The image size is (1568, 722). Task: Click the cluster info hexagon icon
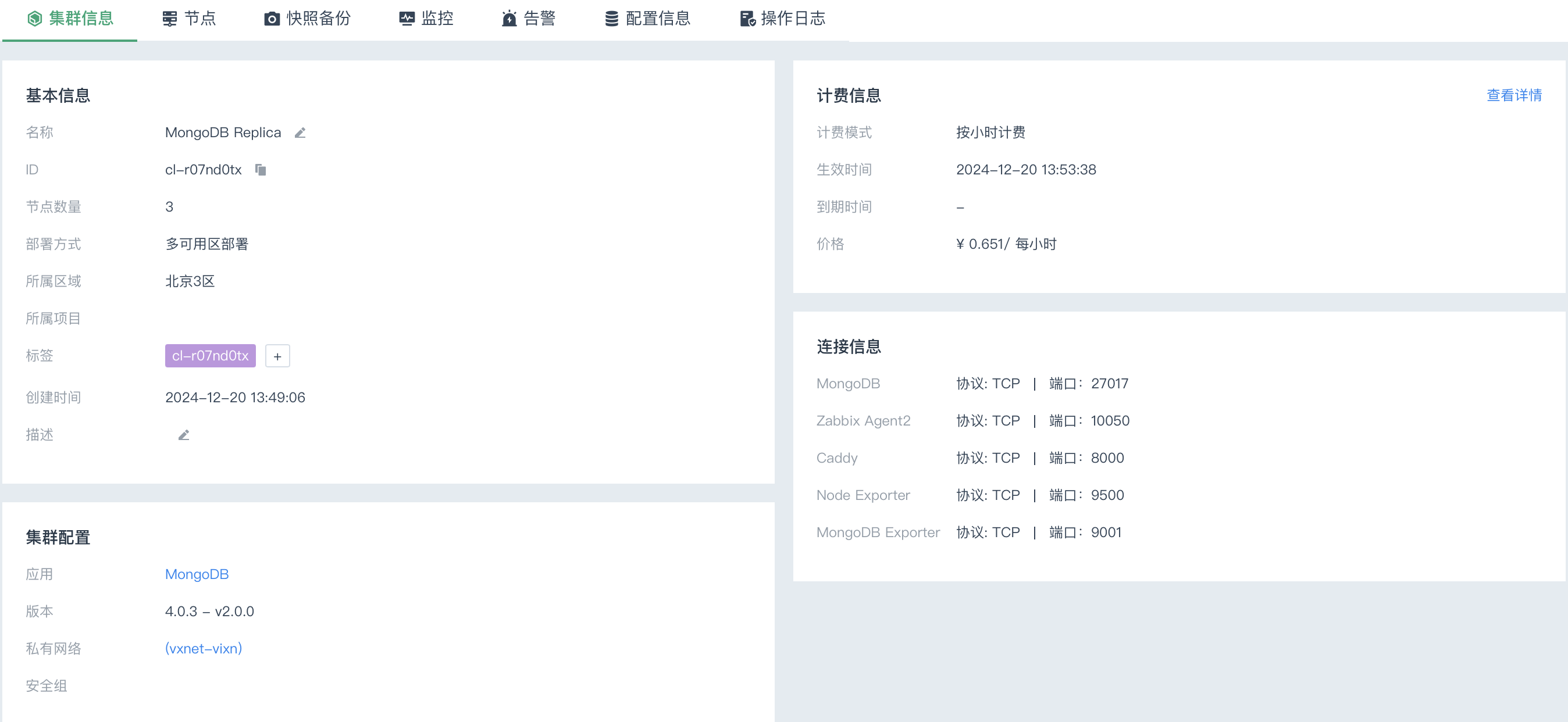(x=35, y=19)
